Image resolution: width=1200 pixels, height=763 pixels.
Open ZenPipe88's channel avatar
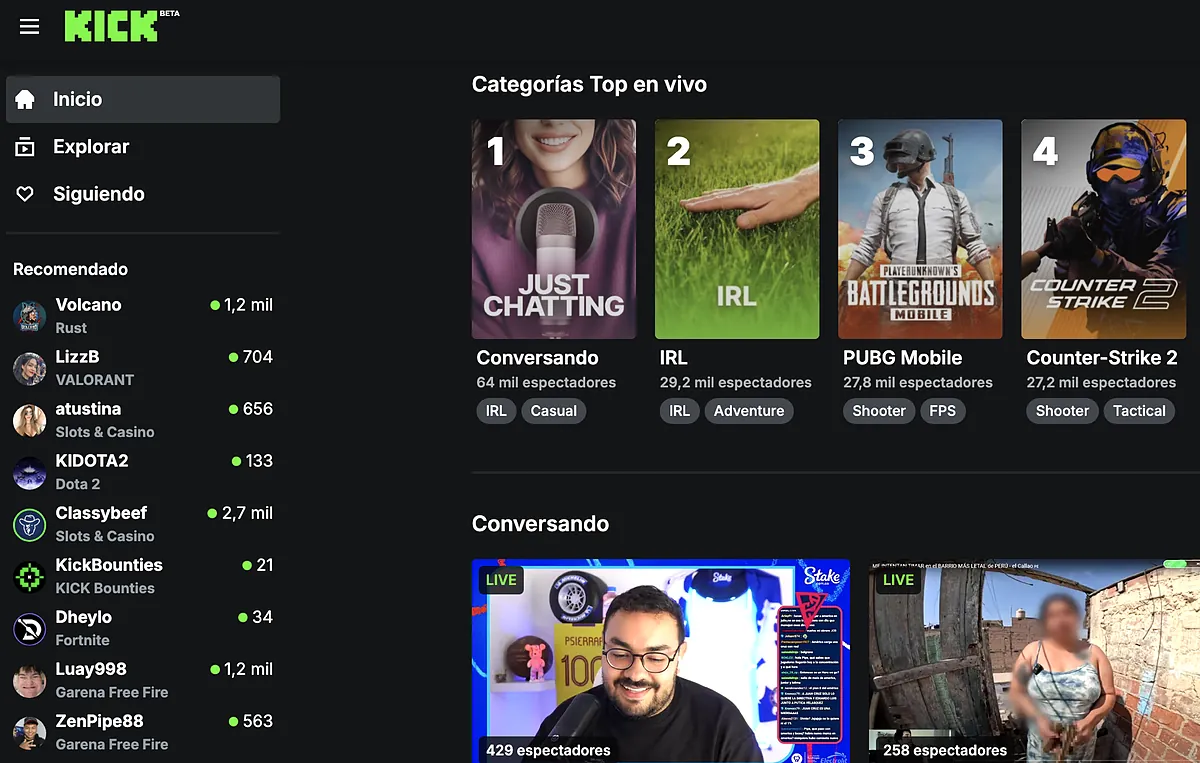(30, 732)
